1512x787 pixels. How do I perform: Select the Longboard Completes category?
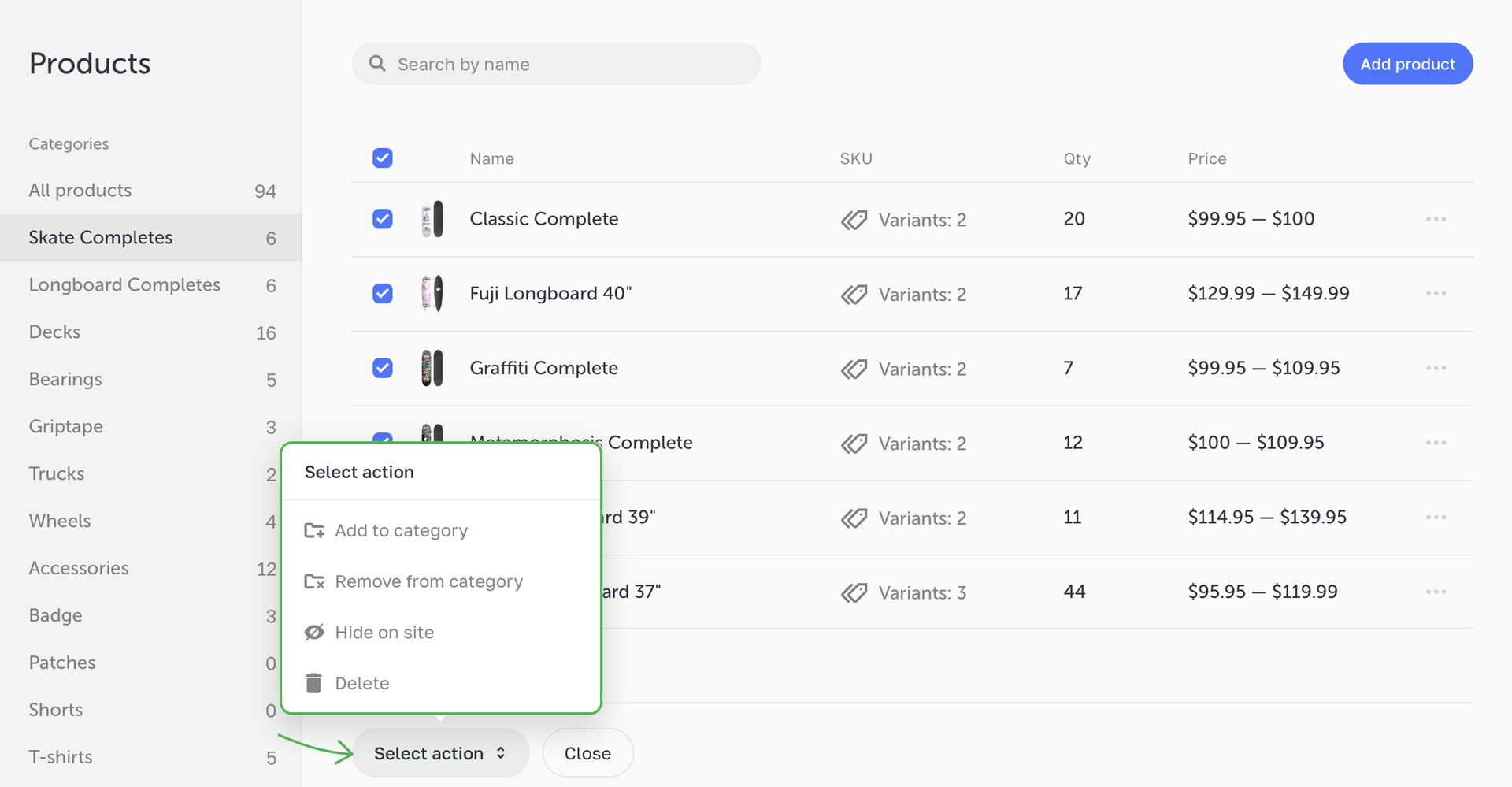point(124,284)
